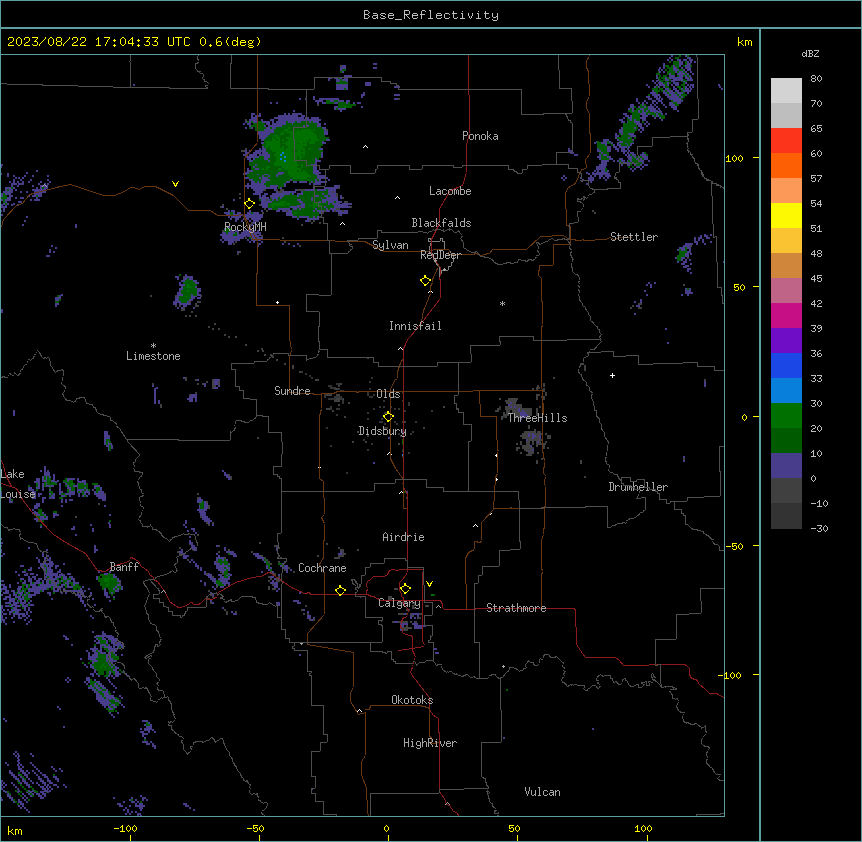Click the yellow V marker on the northwest highway
862x842 pixels.
[175, 184]
